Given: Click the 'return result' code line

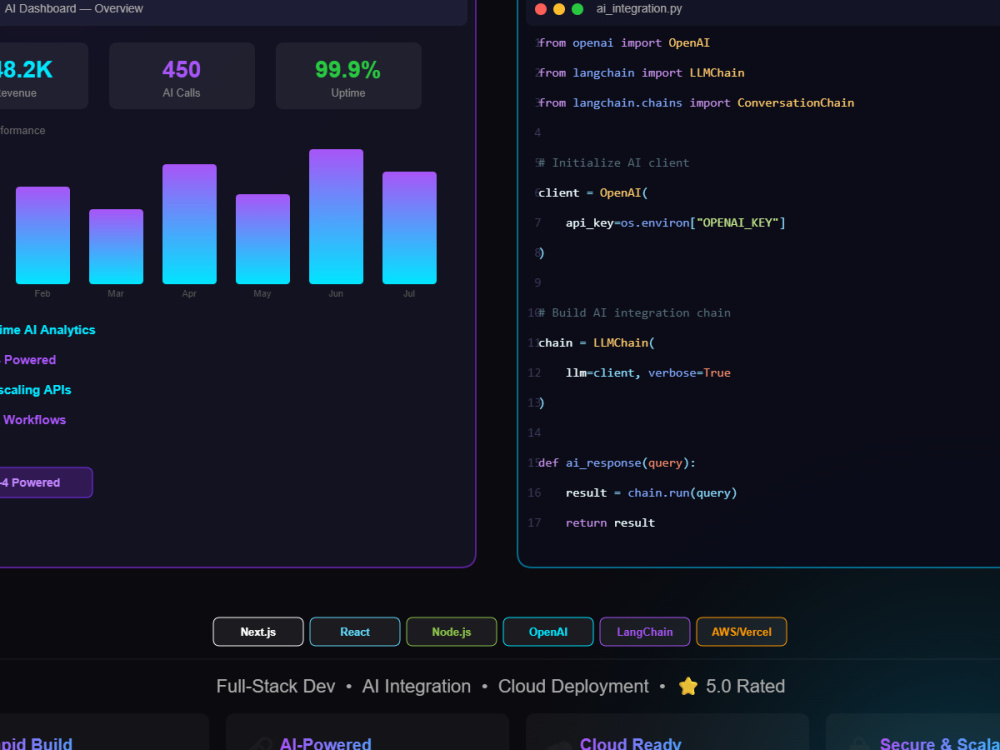Looking at the screenshot, I should tap(610, 522).
